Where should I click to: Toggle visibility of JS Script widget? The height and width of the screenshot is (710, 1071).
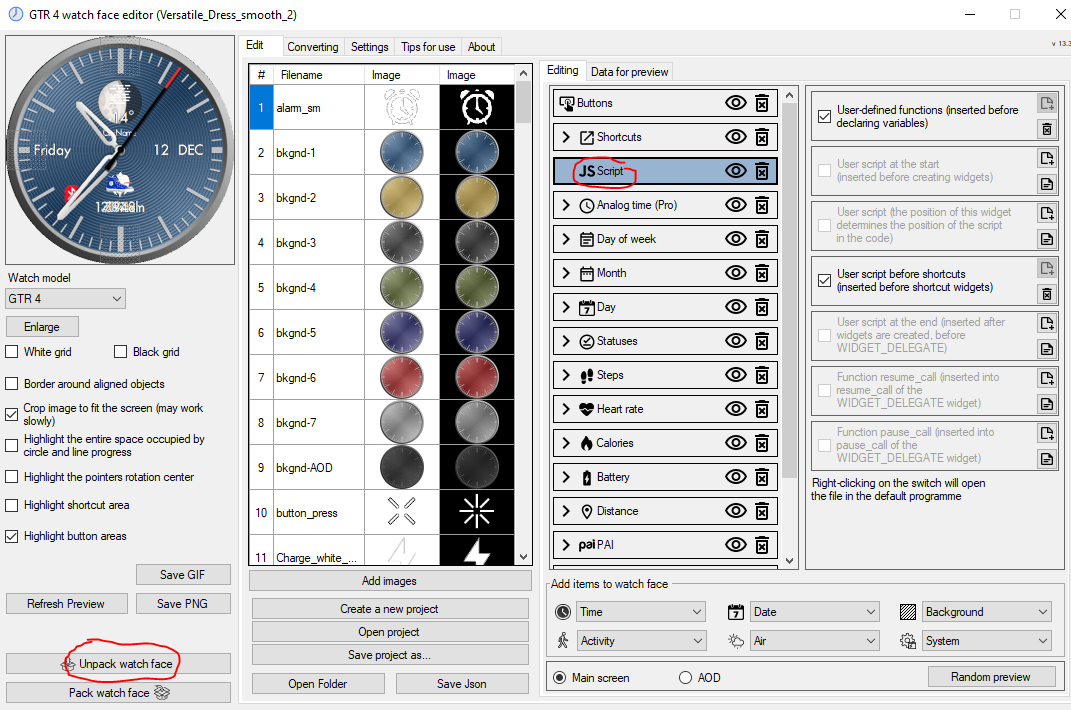[x=736, y=171]
